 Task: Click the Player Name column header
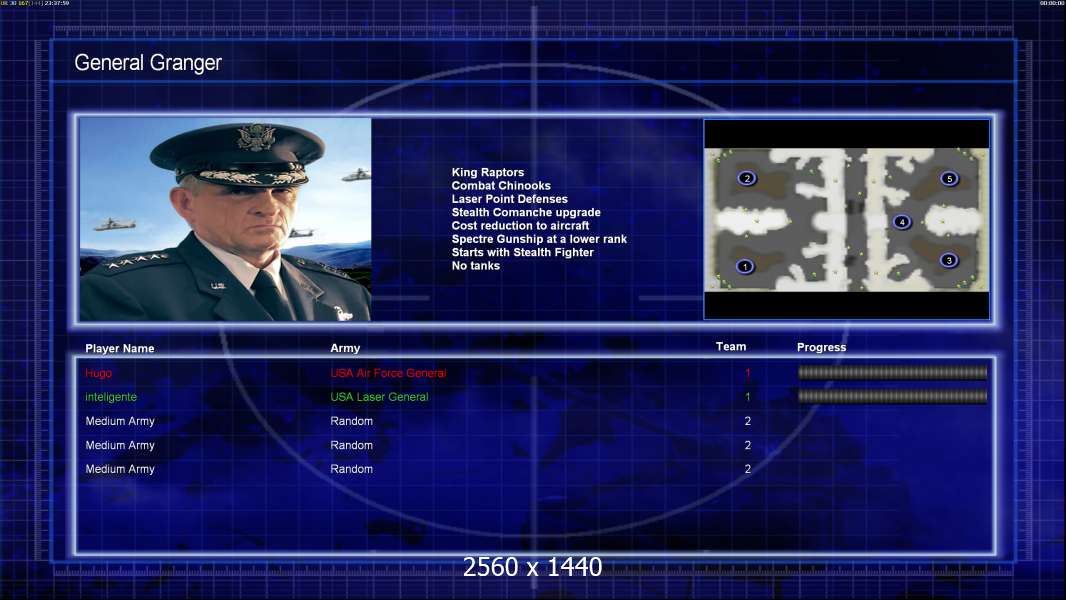(x=120, y=348)
